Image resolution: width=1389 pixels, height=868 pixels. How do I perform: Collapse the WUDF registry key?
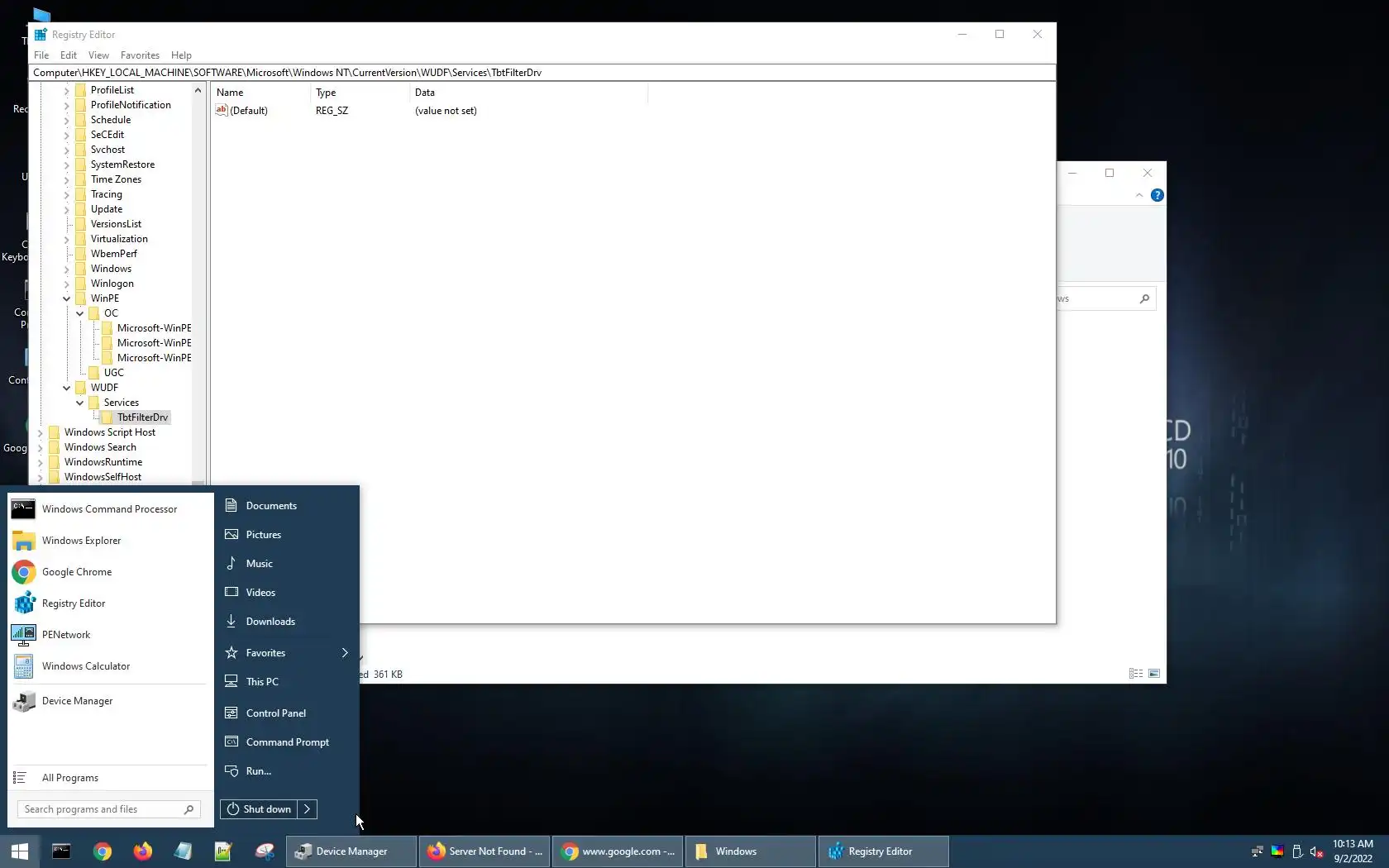pos(67,388)
